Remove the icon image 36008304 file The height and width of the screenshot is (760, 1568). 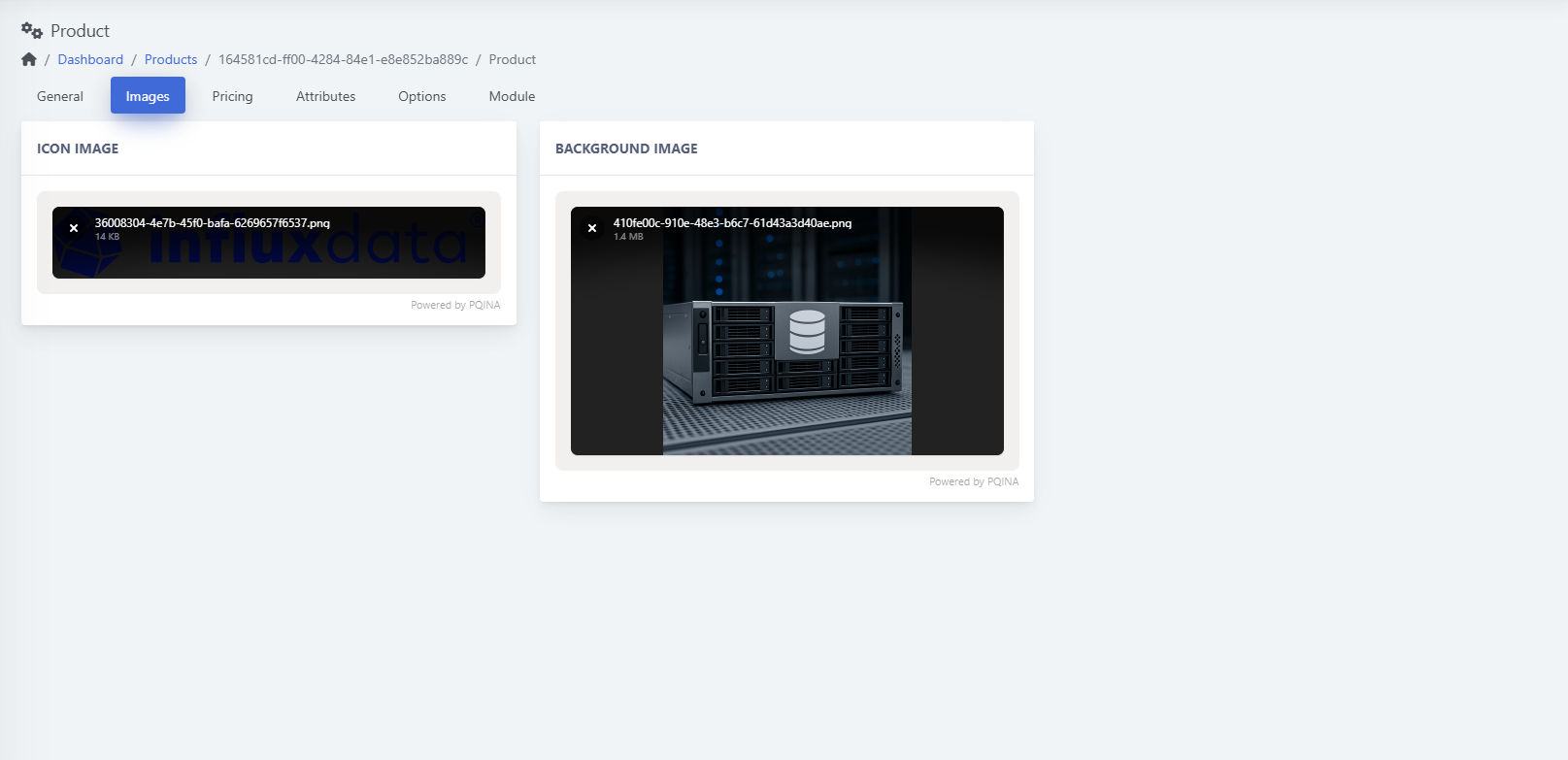pyautogui.click(x=74, y=228)
